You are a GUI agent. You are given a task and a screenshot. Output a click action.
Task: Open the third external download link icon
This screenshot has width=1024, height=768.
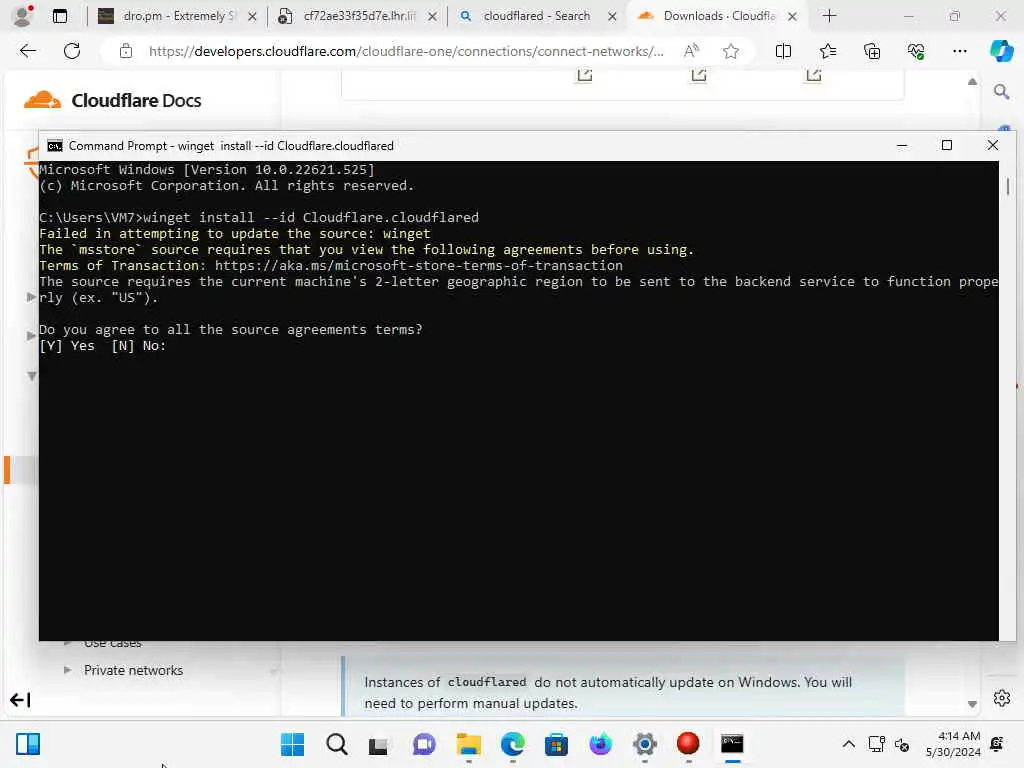813,75
